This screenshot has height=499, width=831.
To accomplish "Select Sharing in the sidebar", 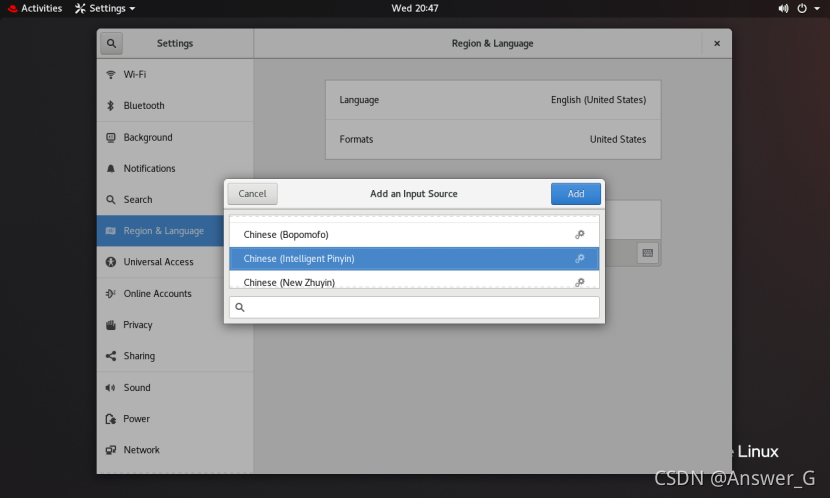I will 175,357.
